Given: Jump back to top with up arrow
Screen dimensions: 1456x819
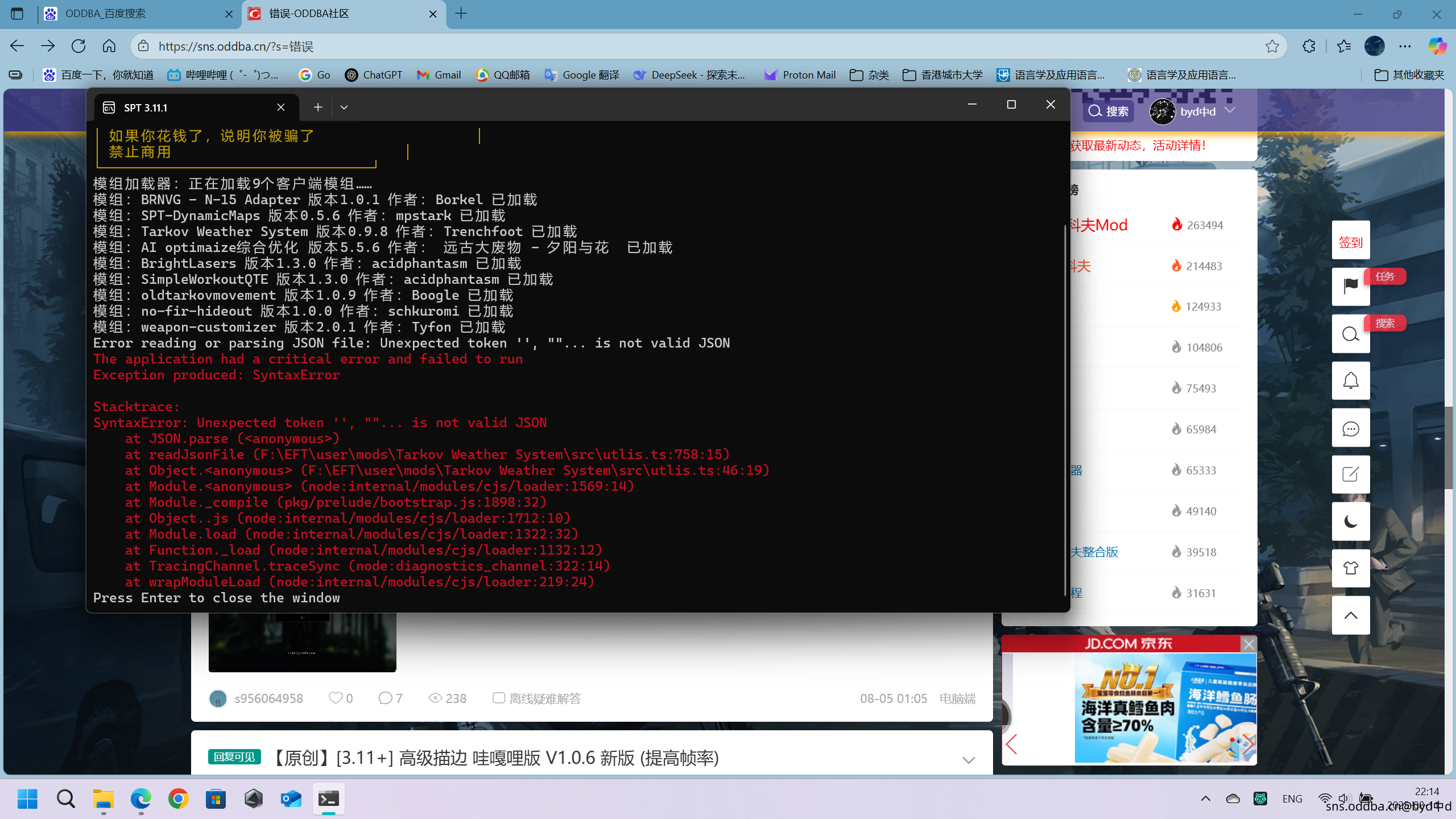Looking at the screenshot, I should click(1351, 615).
